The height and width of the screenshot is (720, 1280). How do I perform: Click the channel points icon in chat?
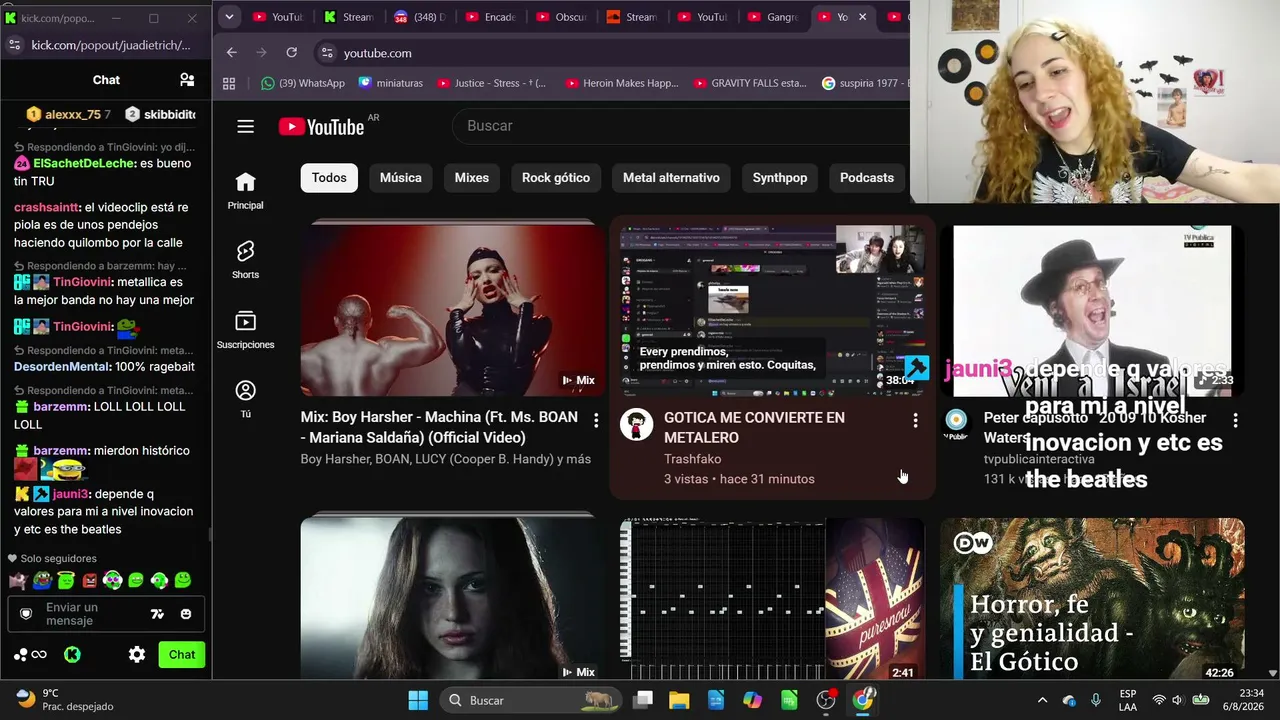pyautogui.click(x=30, y=655)
